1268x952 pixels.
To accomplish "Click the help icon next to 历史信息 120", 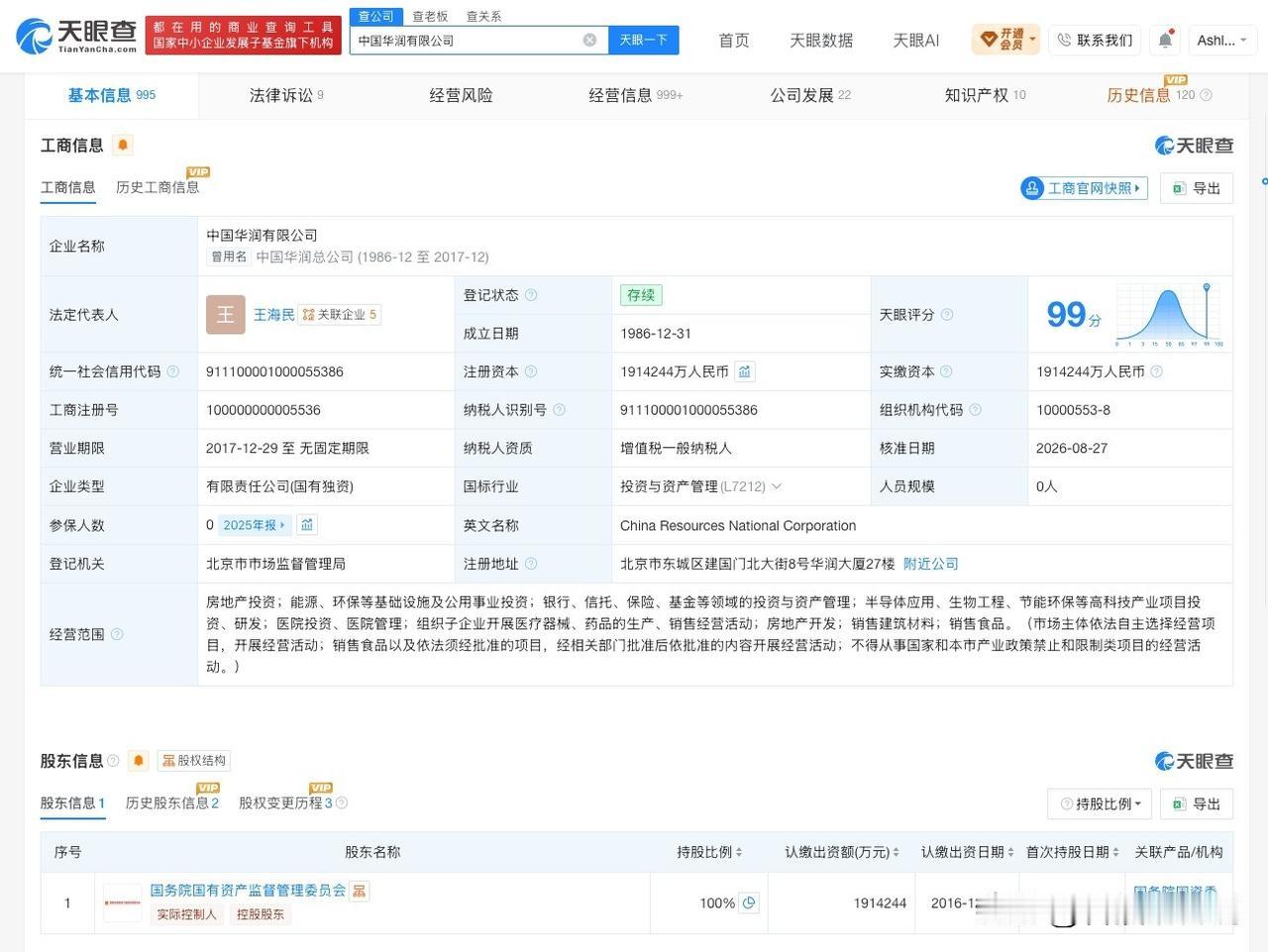I will (x=1206, y=96).
